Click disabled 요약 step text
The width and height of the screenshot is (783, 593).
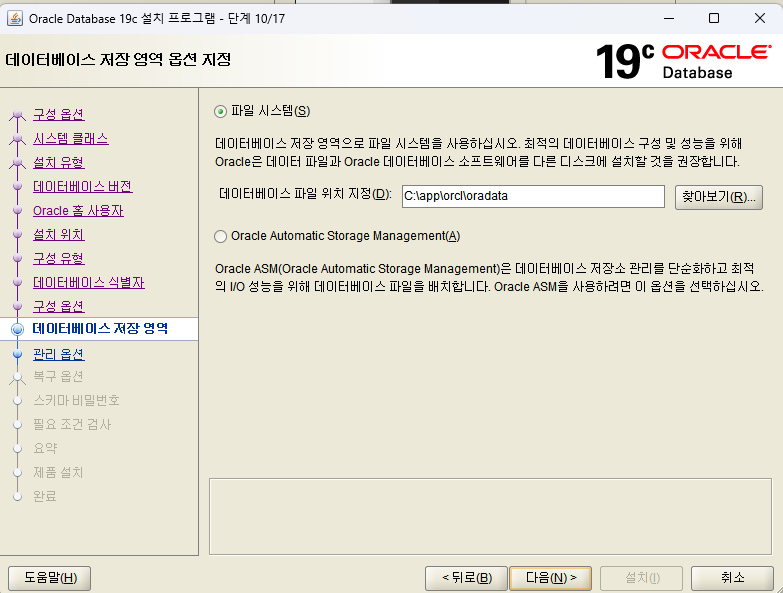45,448
